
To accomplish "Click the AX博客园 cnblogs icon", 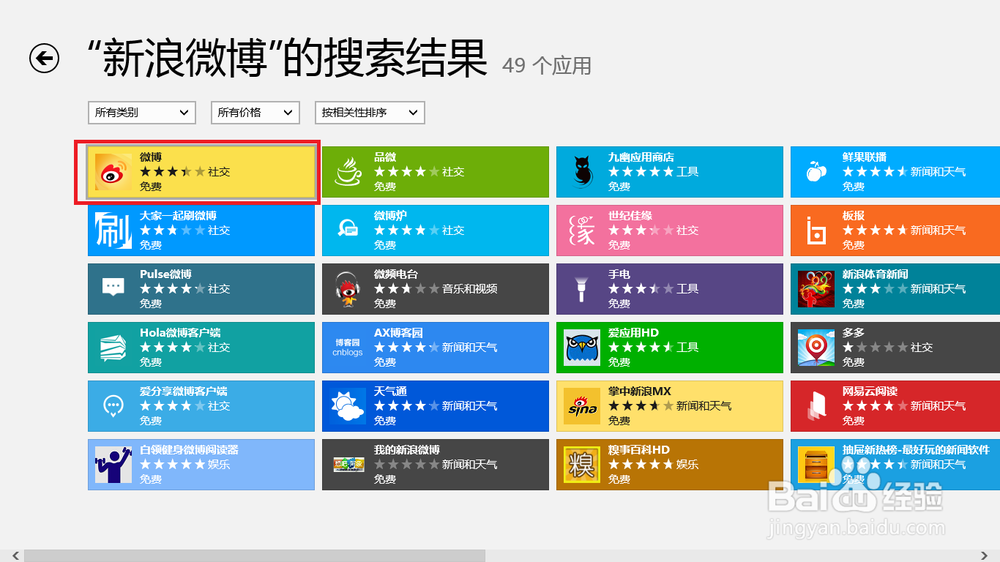I will point(348,348).
